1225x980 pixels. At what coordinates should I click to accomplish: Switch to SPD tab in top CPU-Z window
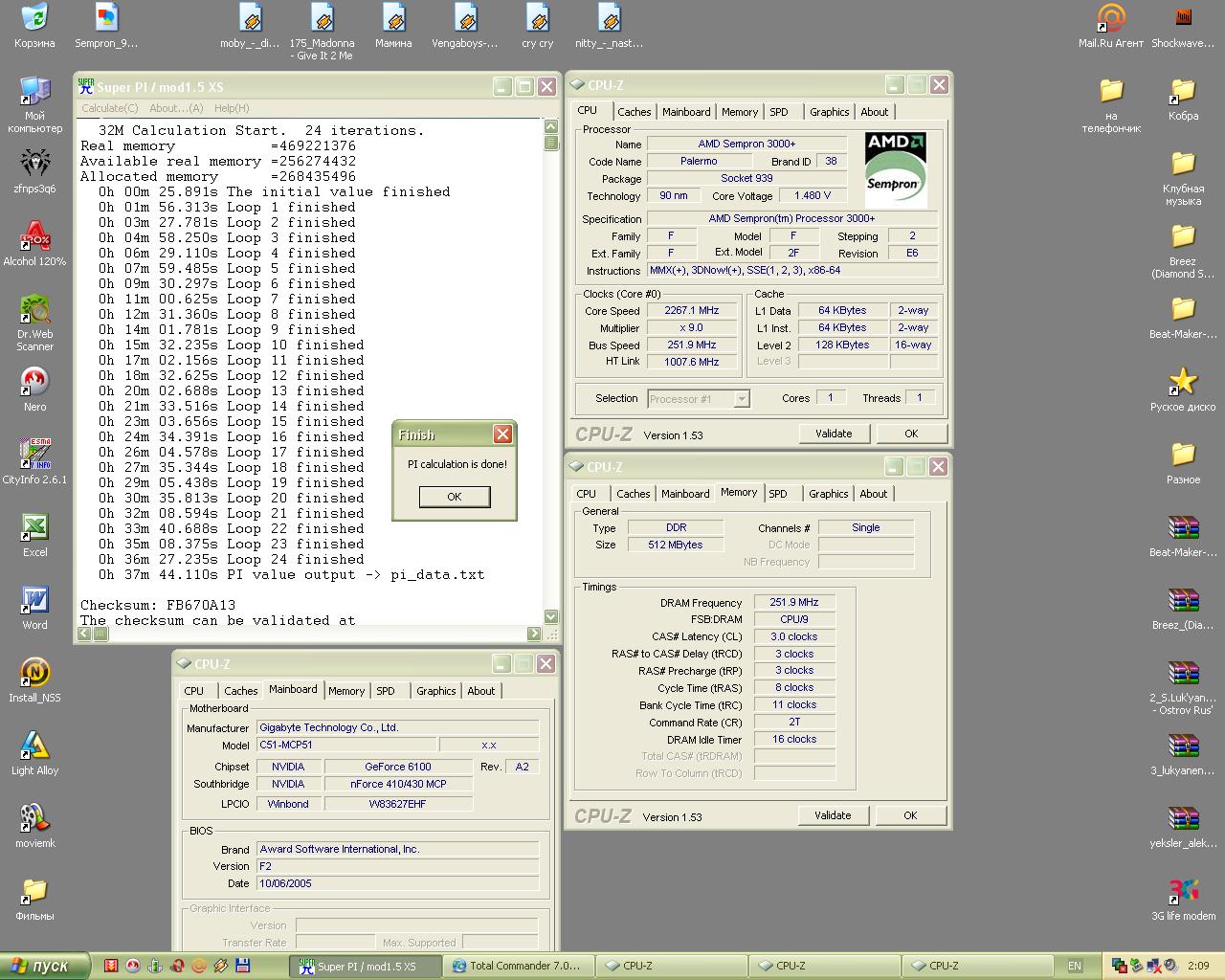pos(779,112)
